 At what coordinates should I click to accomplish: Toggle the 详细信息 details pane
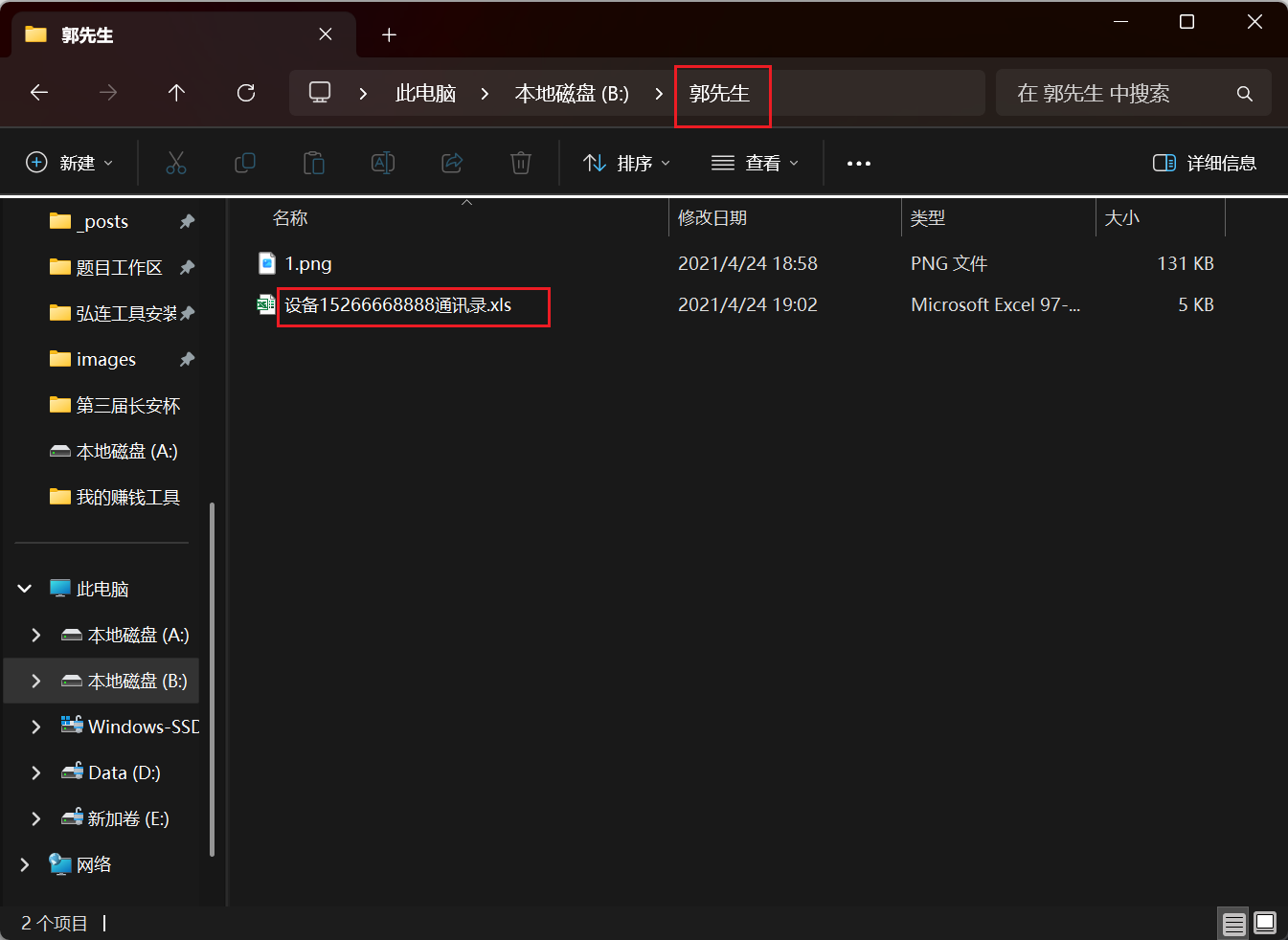pyautogui.click(x=1205, y=163)
